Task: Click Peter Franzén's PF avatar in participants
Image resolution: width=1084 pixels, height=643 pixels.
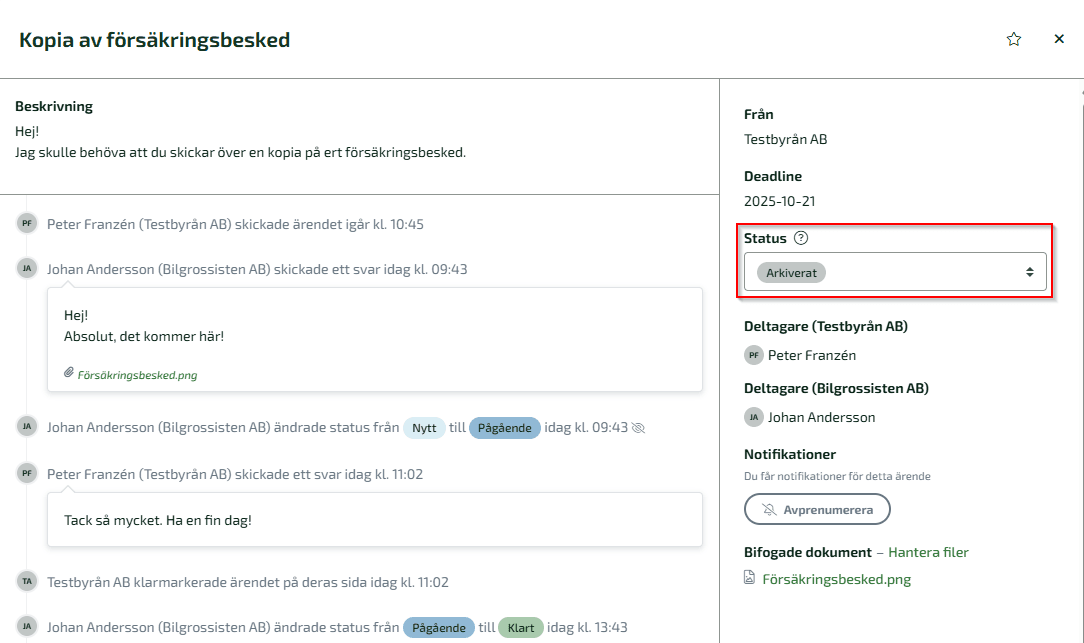Action: click(754, 355)
